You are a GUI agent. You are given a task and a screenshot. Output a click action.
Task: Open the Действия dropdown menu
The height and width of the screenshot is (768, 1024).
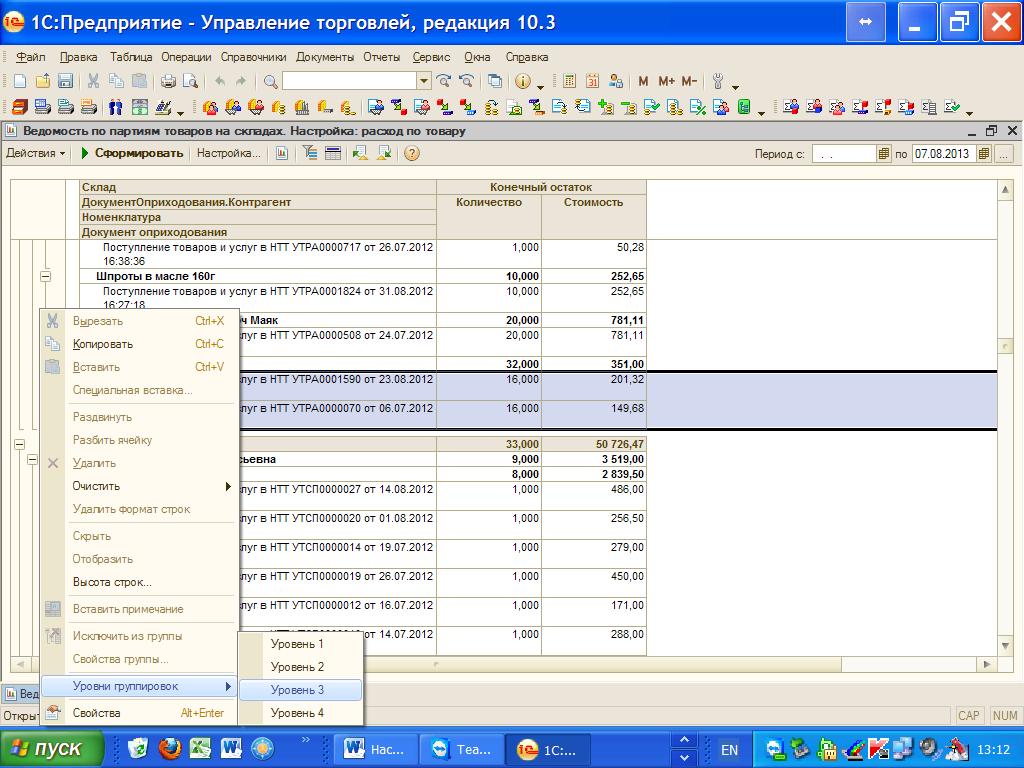[x=35, y=153]
